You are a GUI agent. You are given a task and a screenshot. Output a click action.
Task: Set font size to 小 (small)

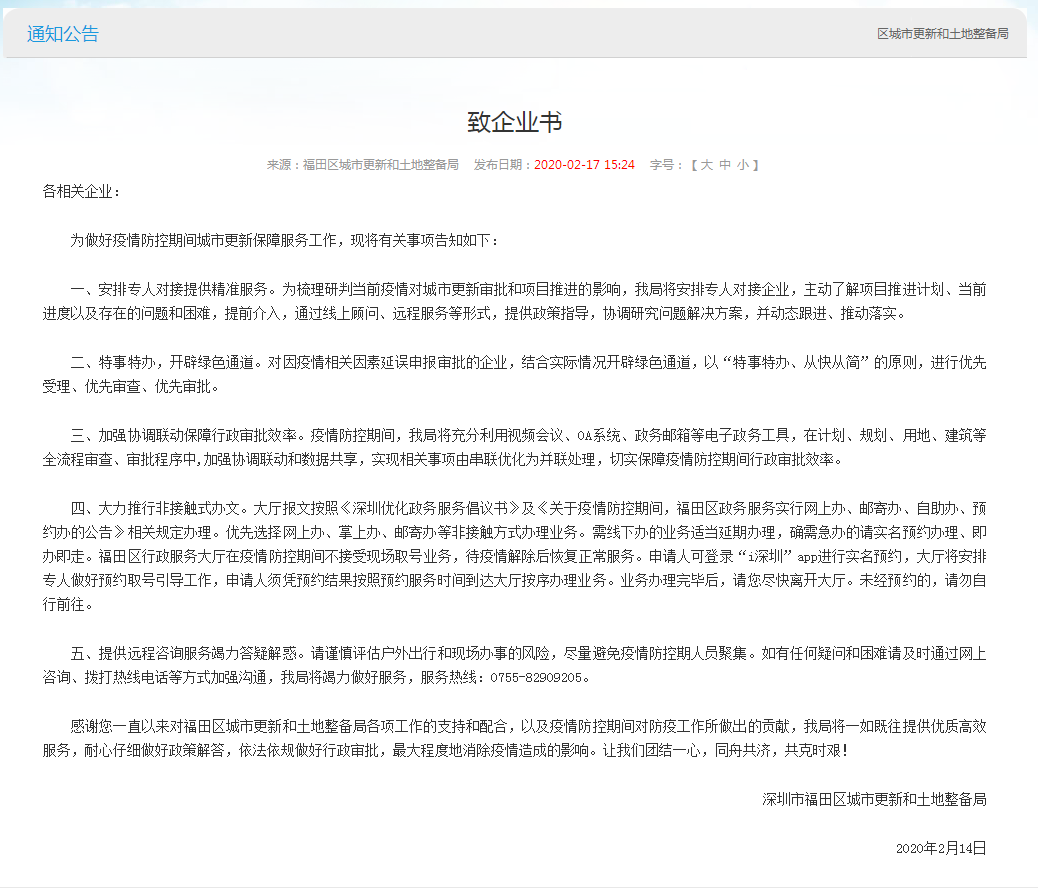pyautogui.click(x=742, y=165)
